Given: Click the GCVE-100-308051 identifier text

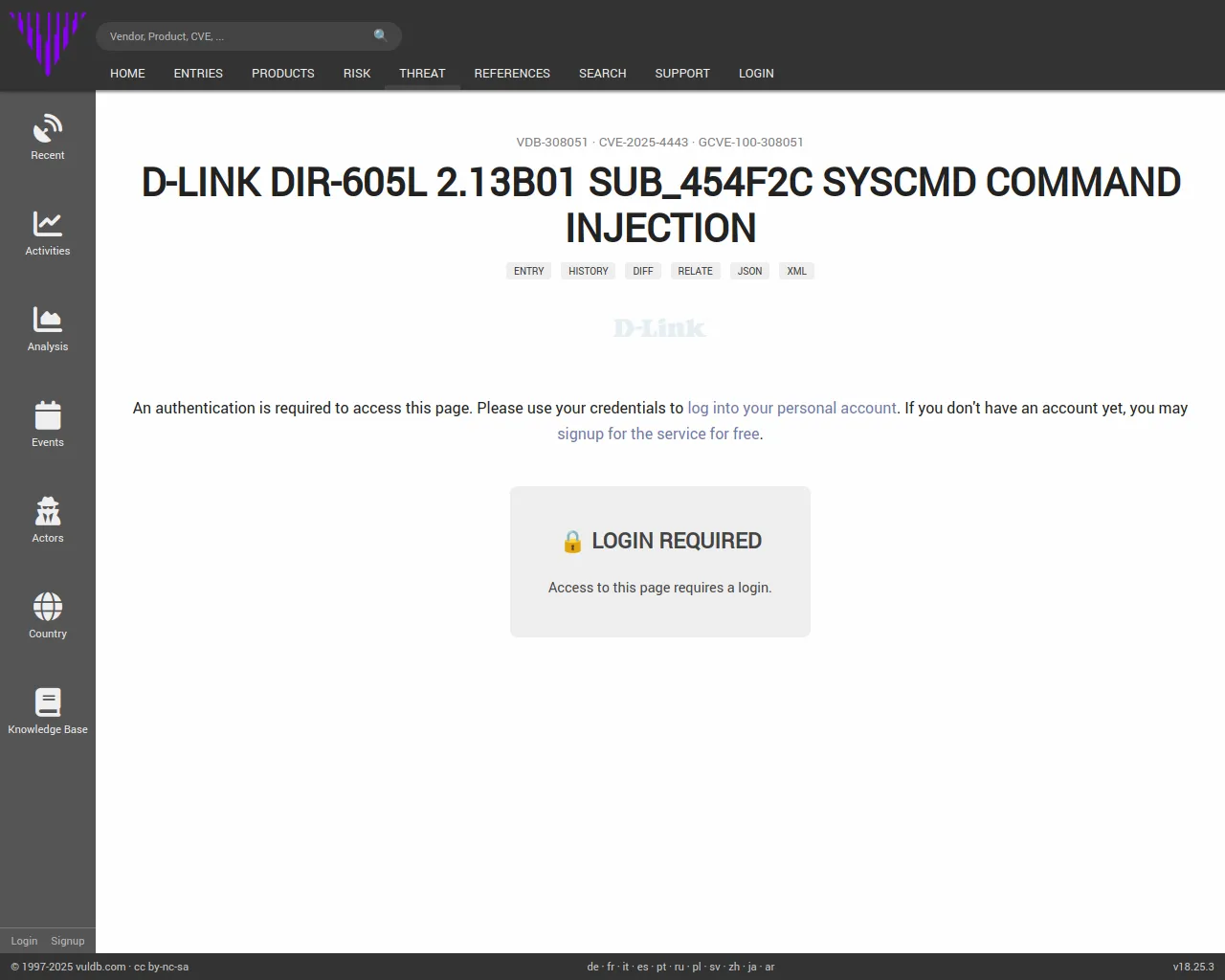Looking at the screenshot, I should tap(751, 142).
